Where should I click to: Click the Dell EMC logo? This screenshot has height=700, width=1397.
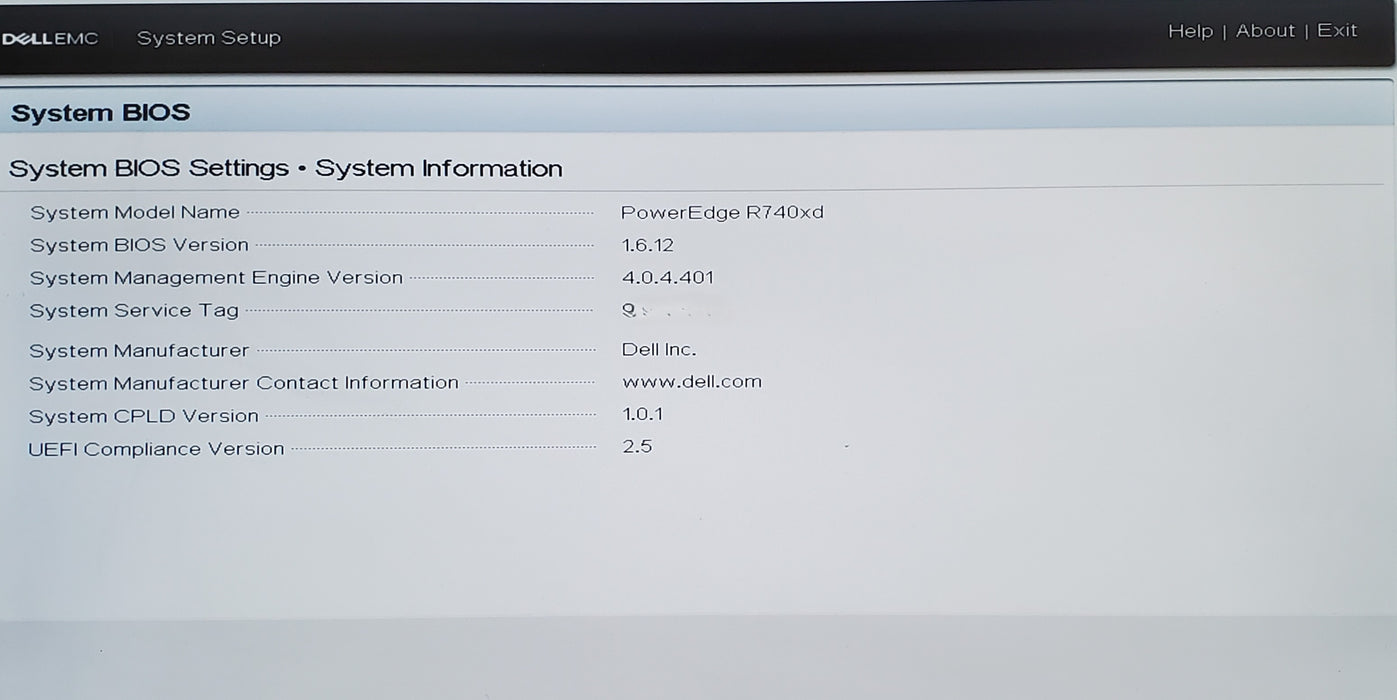(x=51, y=39)
